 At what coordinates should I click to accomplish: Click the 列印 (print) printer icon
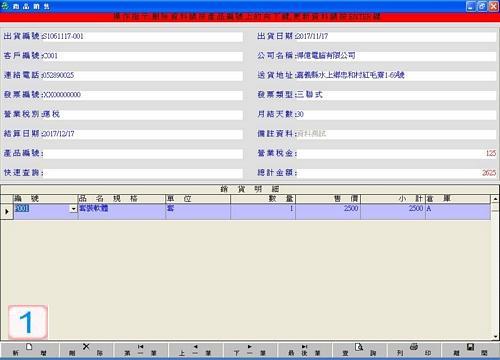pos(414,347)
